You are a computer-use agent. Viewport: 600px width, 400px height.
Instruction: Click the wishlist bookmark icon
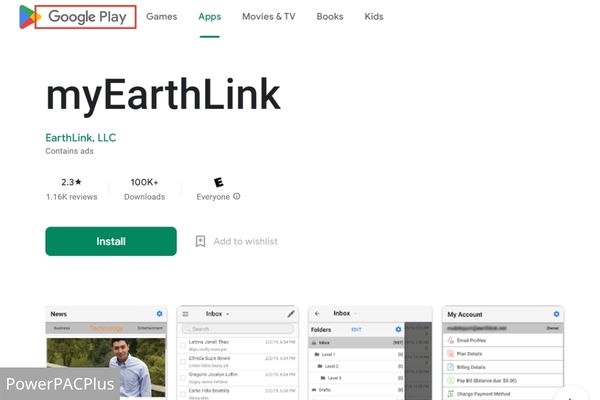[x=200, y=241]
